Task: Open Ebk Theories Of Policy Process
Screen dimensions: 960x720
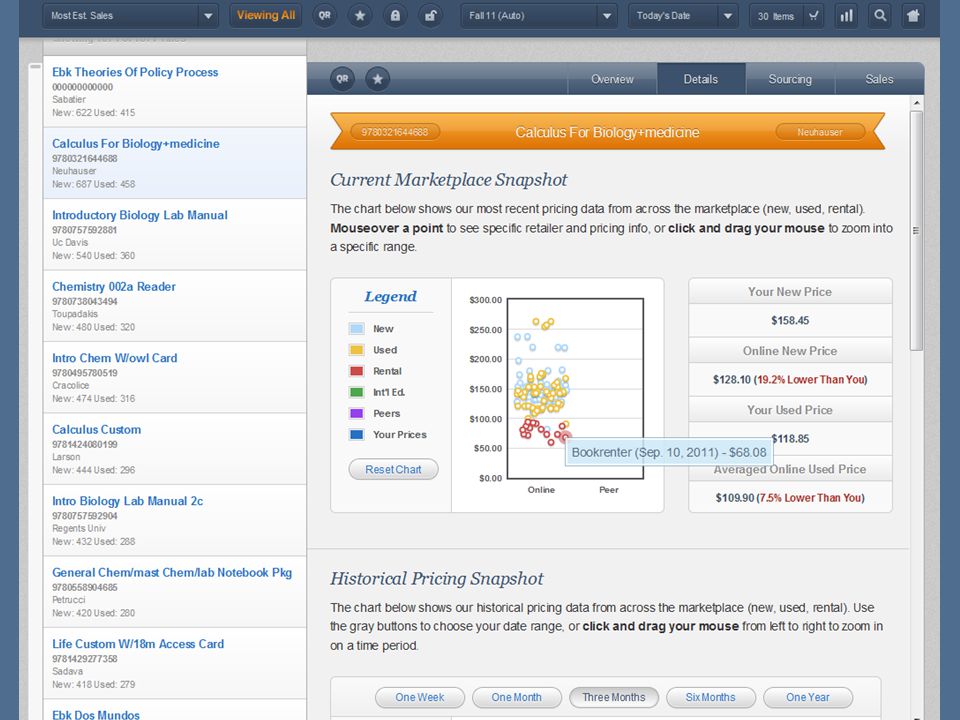Action: [x=175, y=91]
